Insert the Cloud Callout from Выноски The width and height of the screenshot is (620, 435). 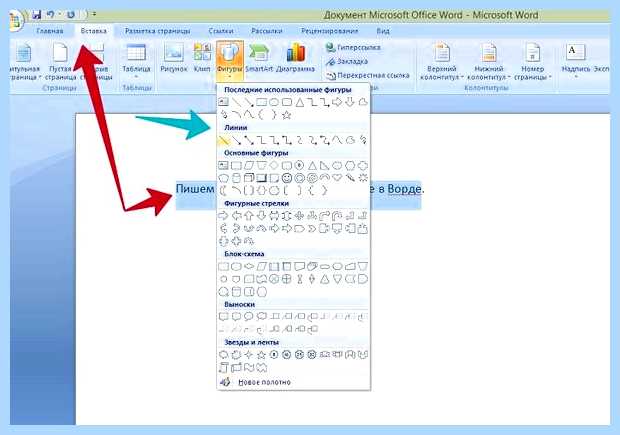click(261, 317)
